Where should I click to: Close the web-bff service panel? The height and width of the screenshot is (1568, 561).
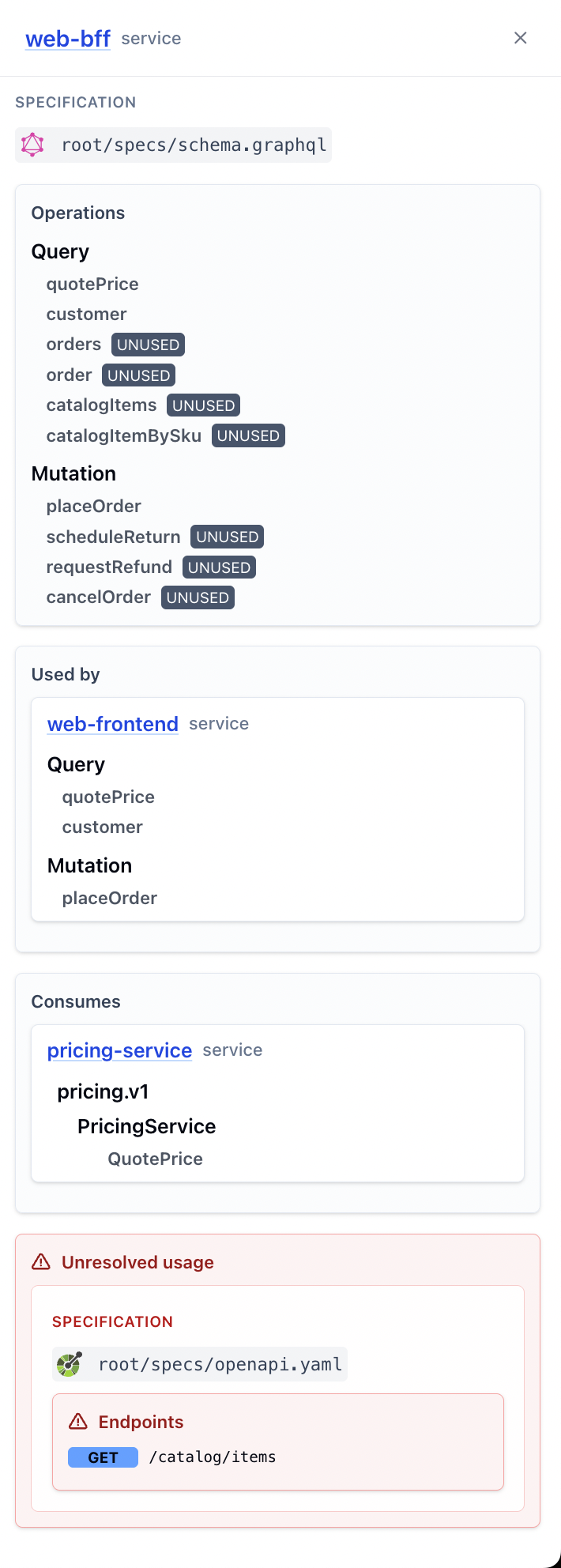click(520, 38)
